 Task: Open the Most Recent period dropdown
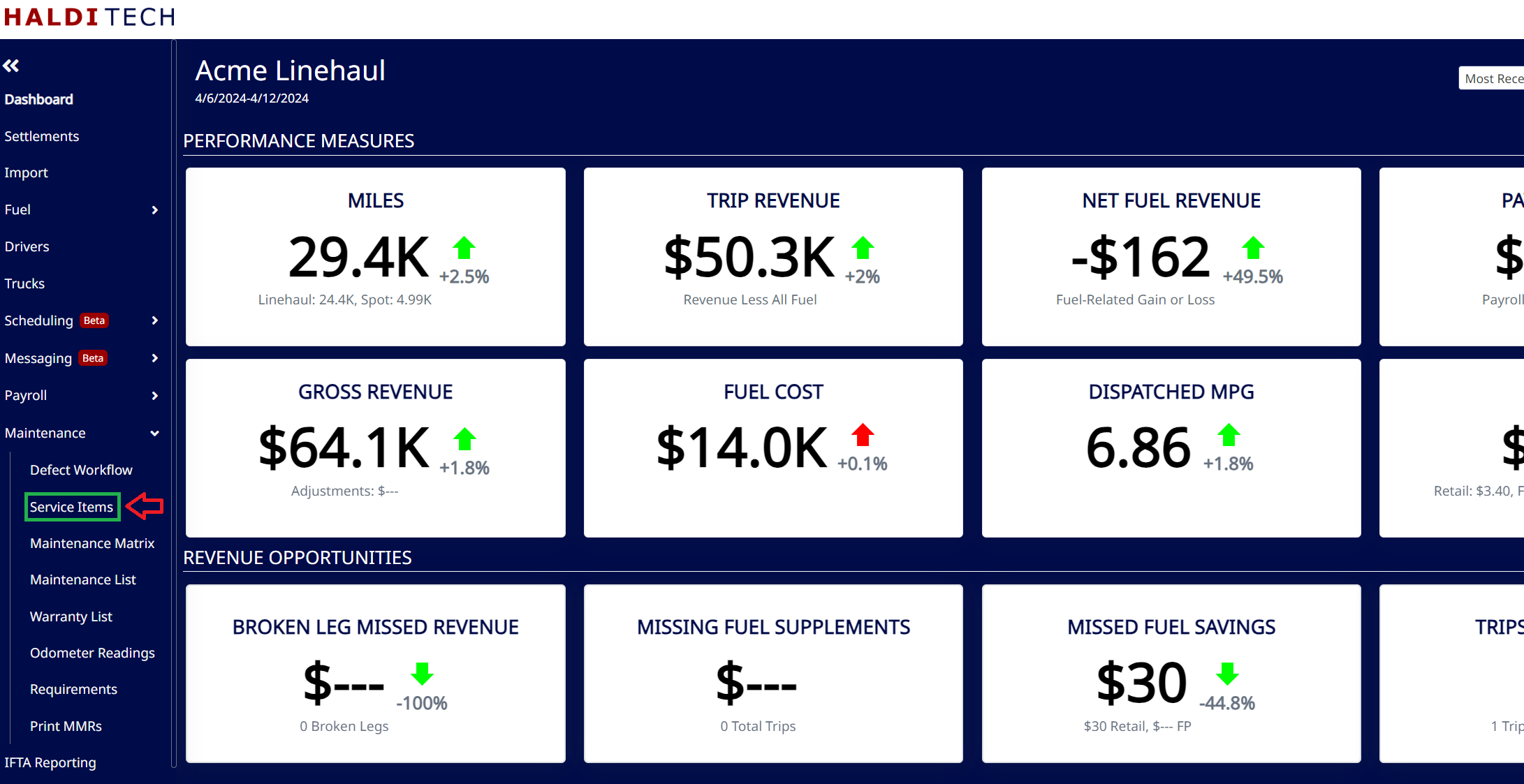tap(1491, 79)
